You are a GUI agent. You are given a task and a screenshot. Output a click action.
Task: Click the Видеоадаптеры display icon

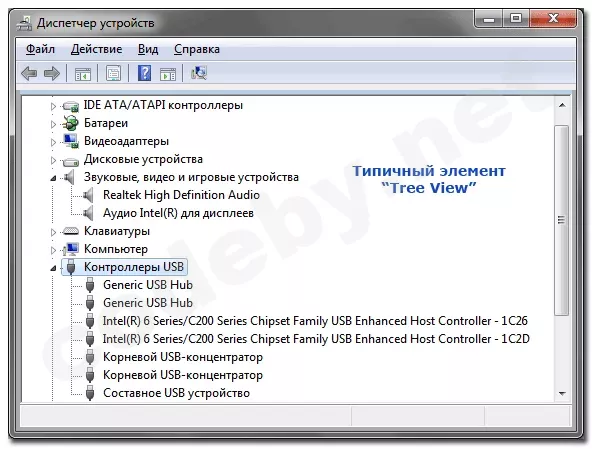pyautogui.click(x=71, y=141)
